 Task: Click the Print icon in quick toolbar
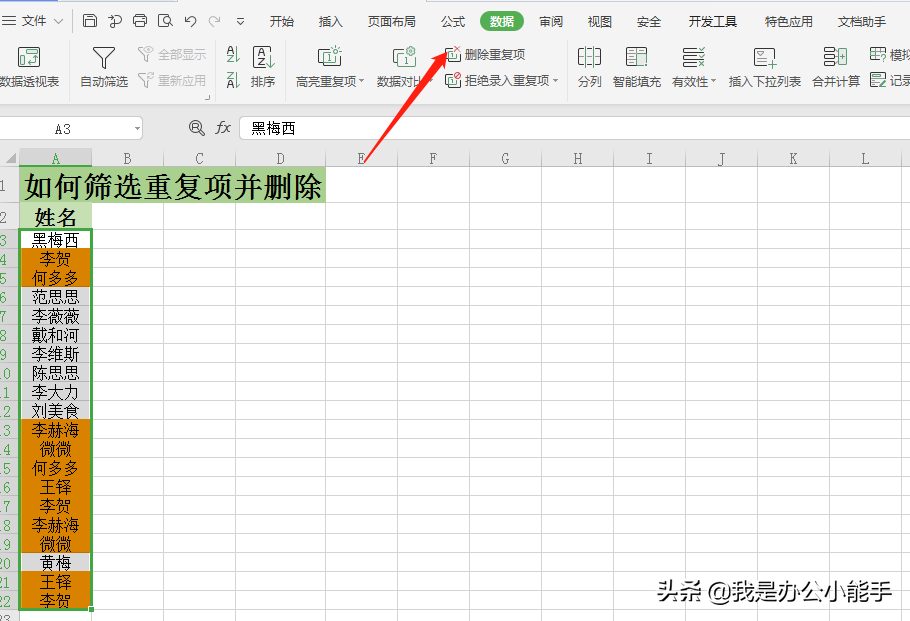tap(140, 21)
